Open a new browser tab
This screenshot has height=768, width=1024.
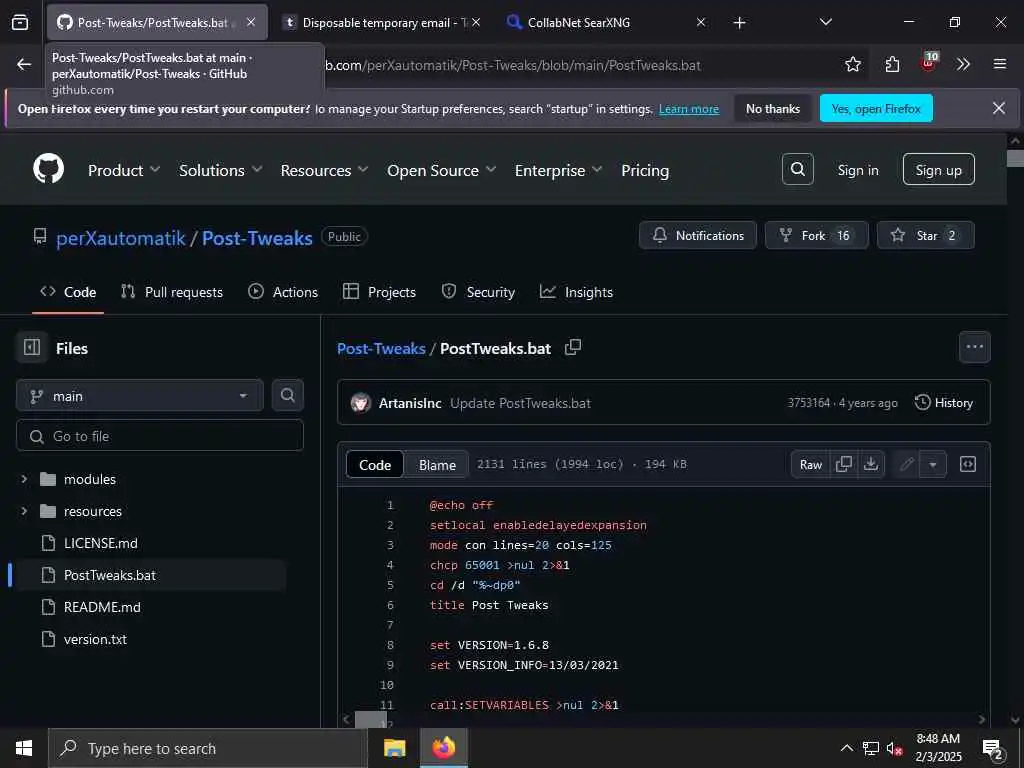click(739, 23)
